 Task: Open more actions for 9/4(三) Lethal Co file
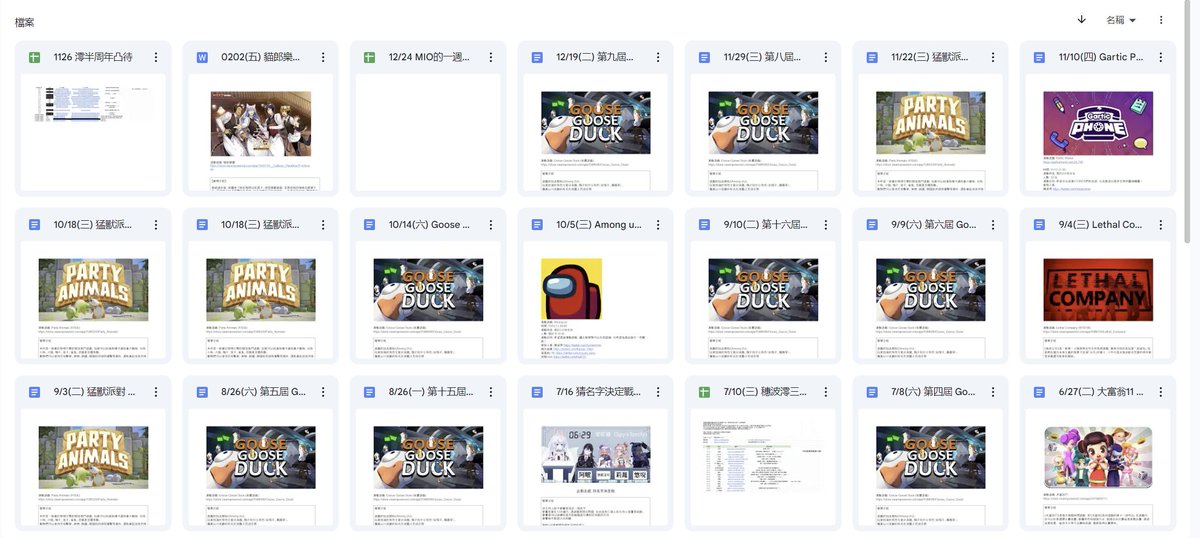click(x=1161, y=225)
